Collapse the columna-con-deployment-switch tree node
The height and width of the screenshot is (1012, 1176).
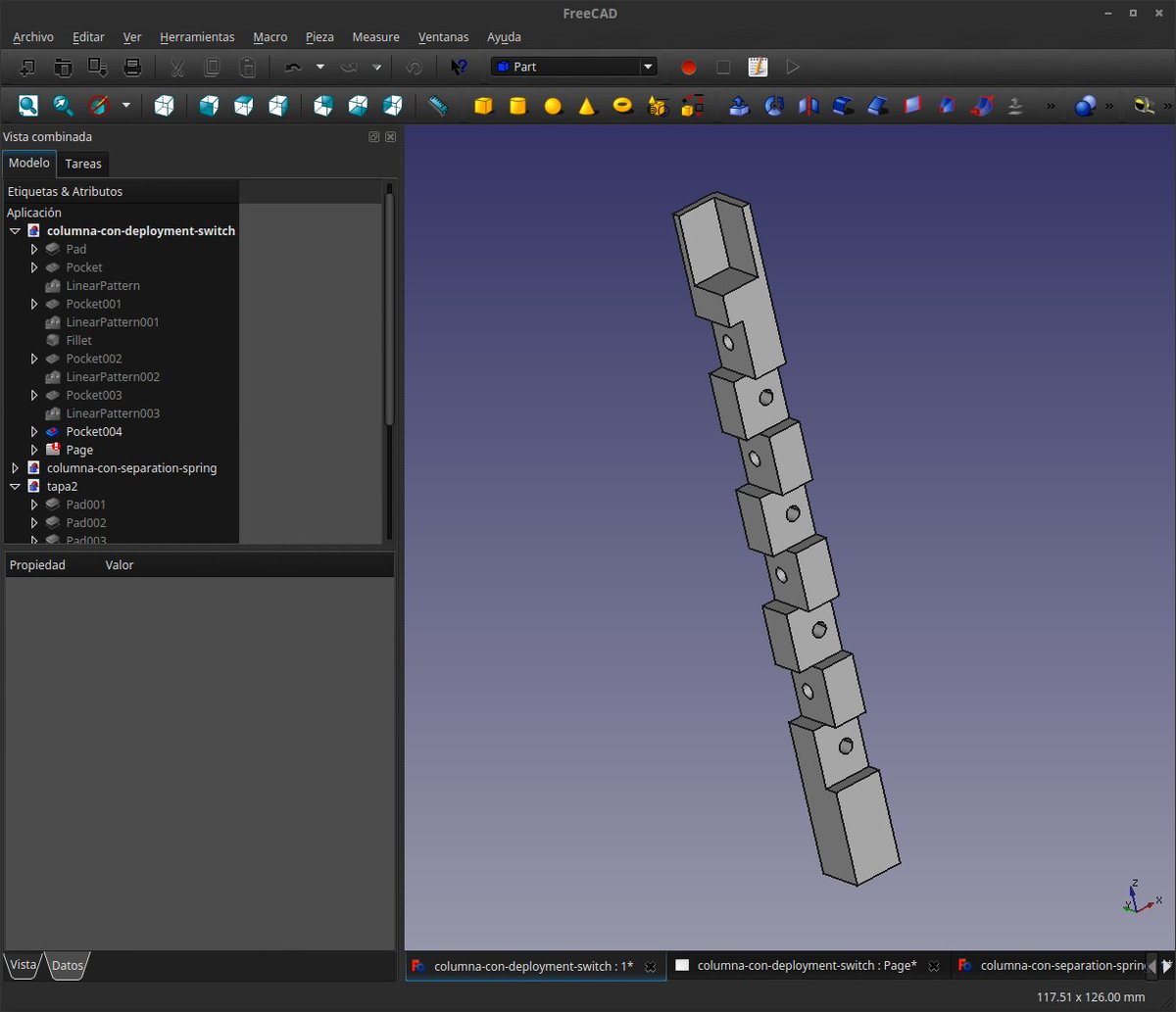pos(15,231)
